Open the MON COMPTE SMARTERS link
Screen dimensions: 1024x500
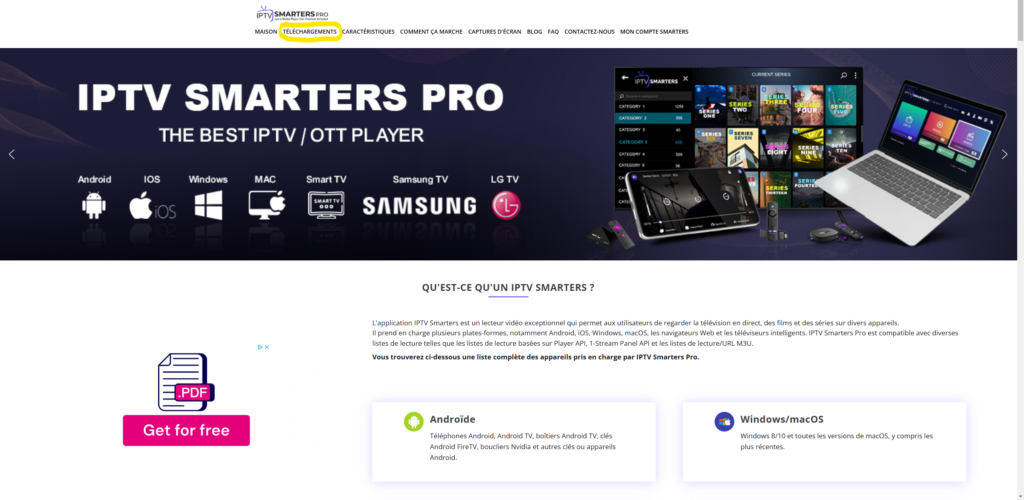[654, 32]
